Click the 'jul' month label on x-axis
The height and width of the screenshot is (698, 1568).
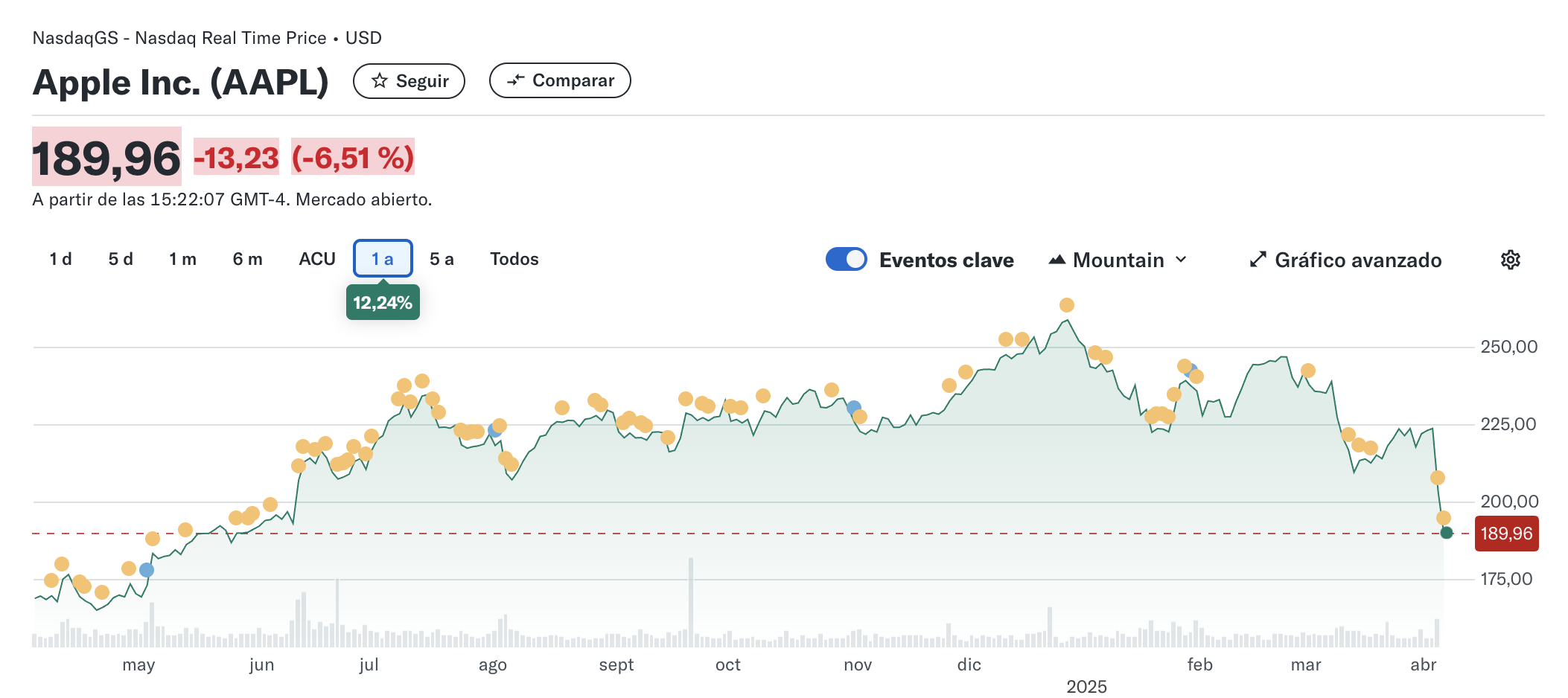369,665
